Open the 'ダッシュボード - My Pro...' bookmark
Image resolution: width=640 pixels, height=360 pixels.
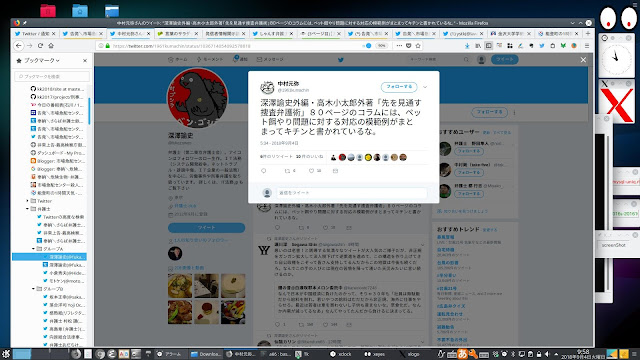58,153
